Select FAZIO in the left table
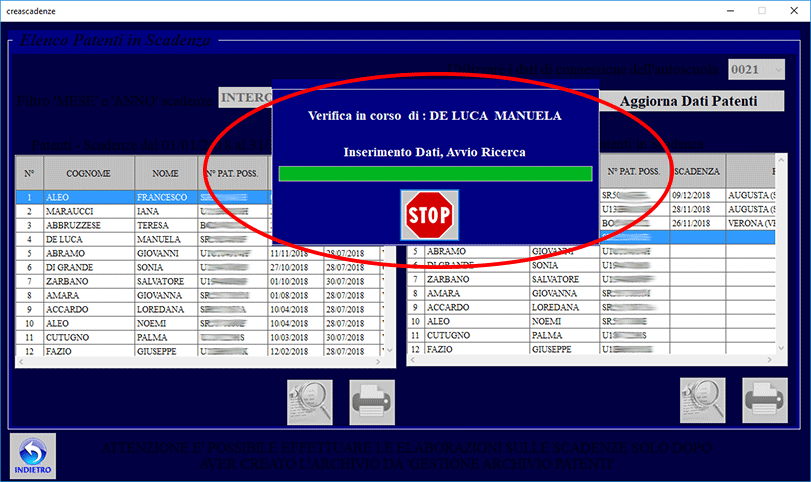The height and width of the screenshot is (482, 811). [58, 351]
